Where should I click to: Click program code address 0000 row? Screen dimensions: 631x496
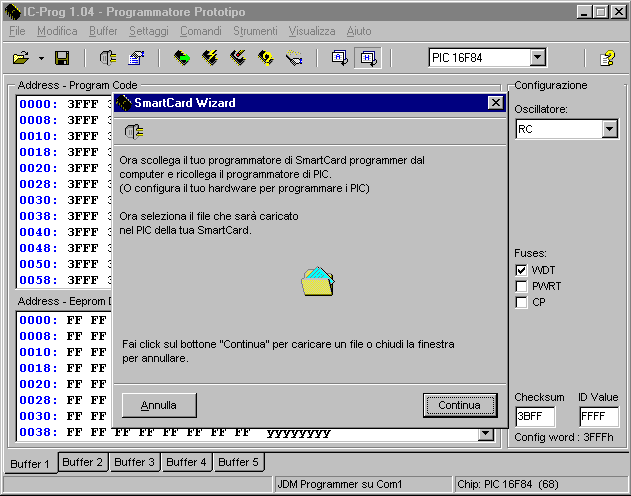click(x=64, y=104)
